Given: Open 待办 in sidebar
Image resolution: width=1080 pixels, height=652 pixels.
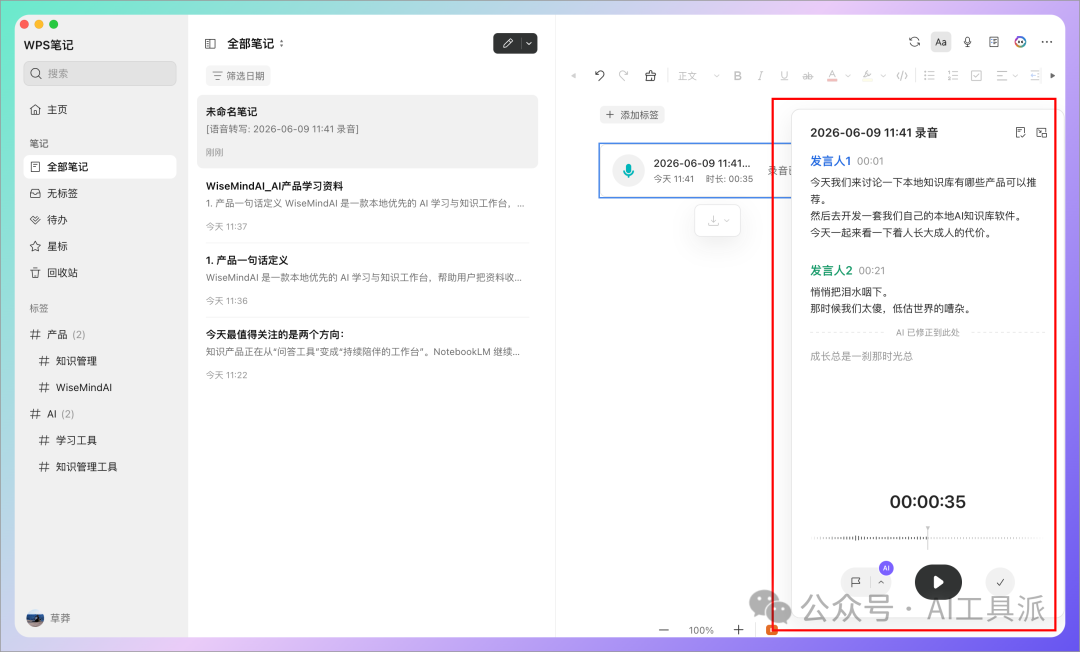Looking at the screenshot, I should [x=100, y=220].
